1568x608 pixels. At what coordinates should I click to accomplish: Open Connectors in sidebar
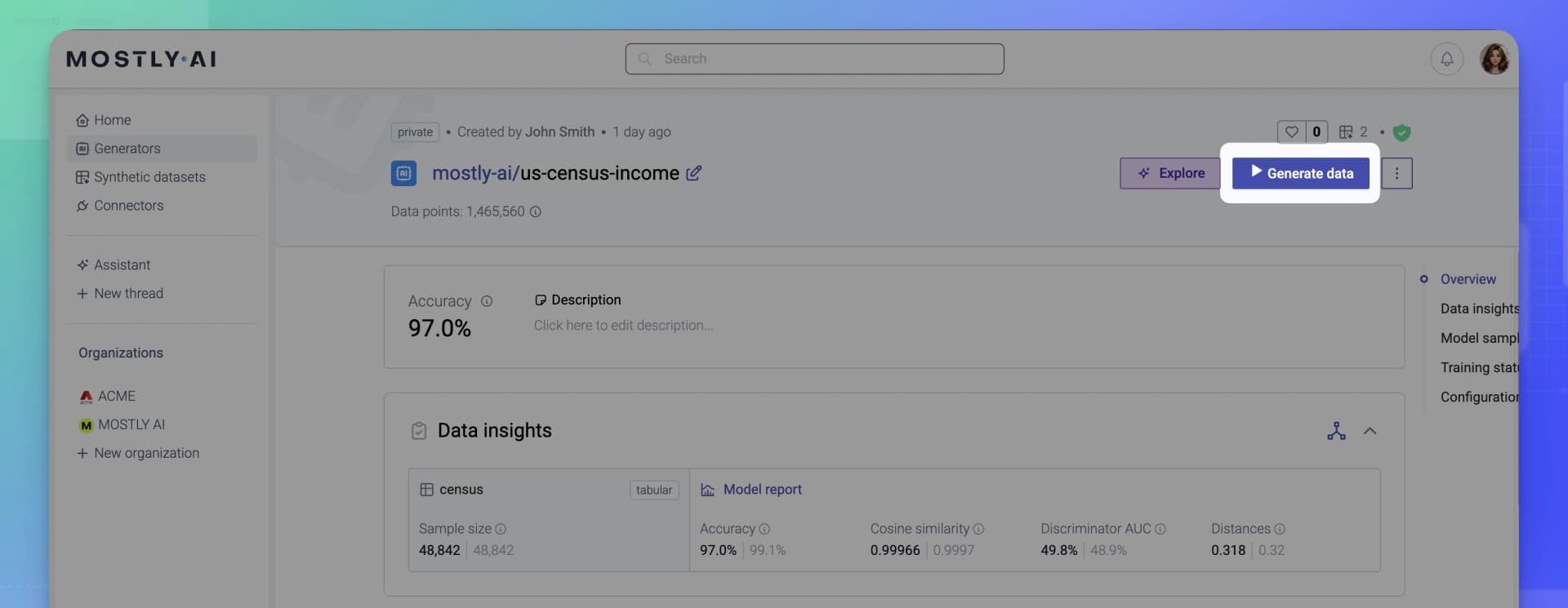point(162,206)
